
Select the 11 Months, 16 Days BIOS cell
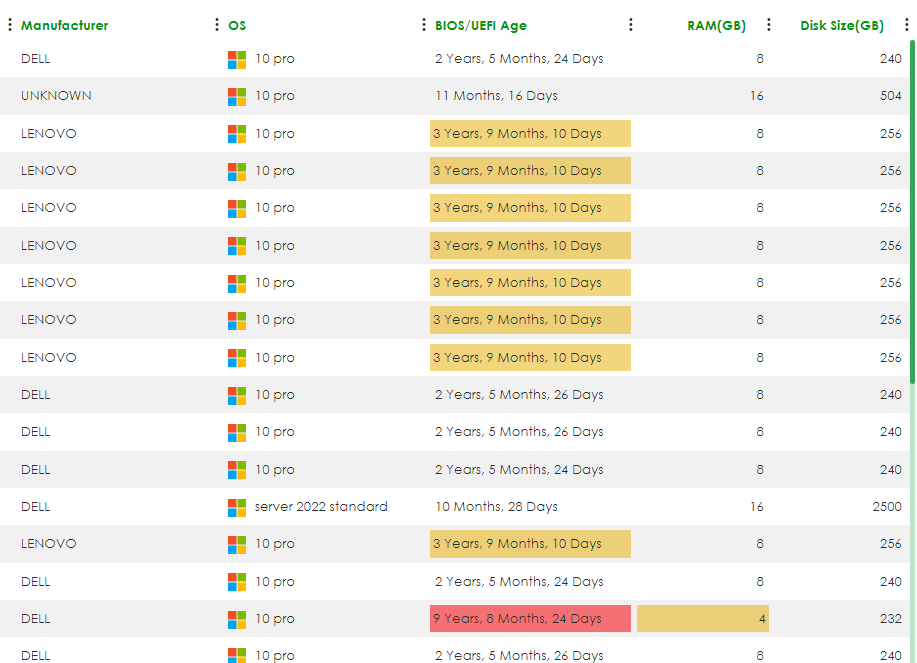pos(496,96)
